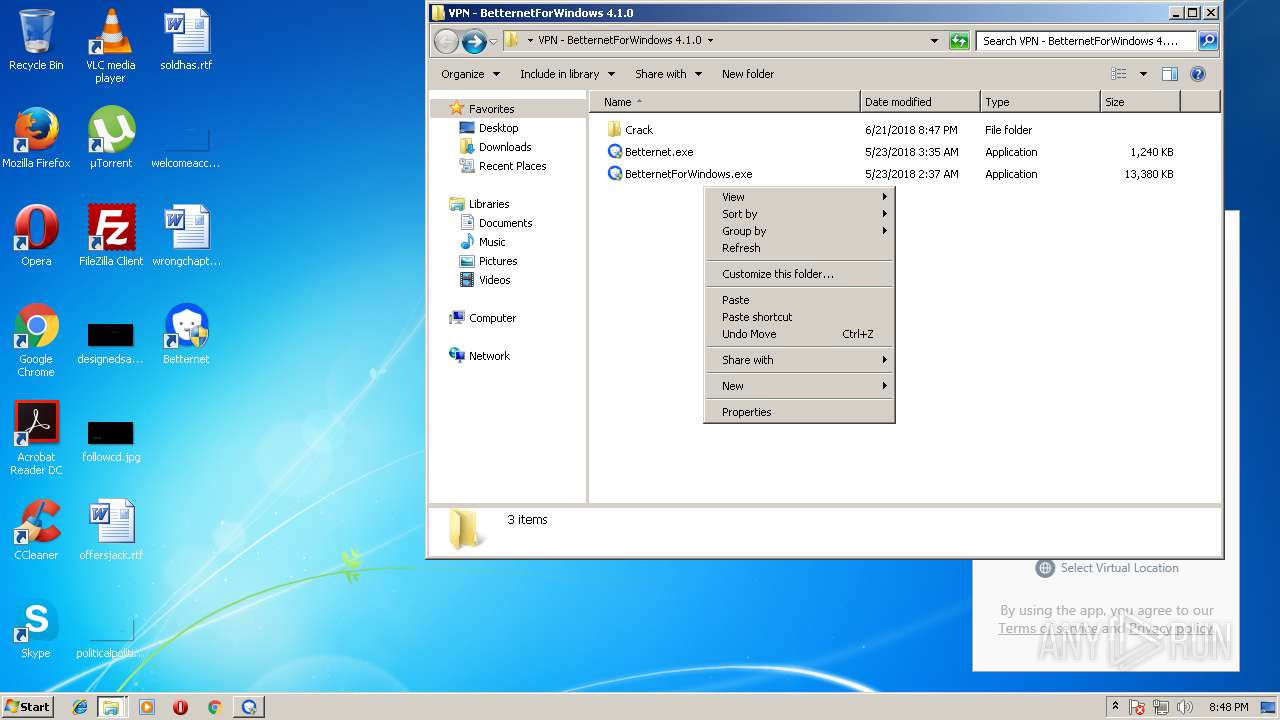
Task: Open the Recycle Bin desktop icon
Action: click(36, 40)
